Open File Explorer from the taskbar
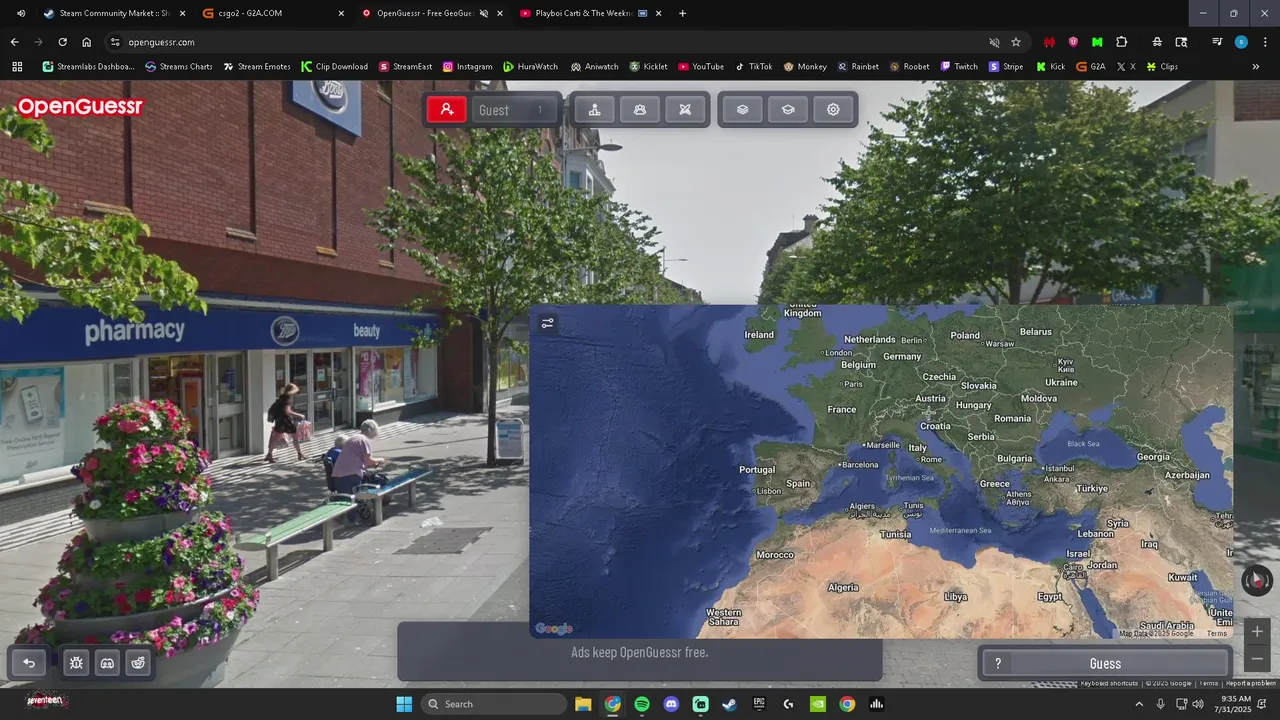The image size is (1280, 720). click(x=583, y=704)
